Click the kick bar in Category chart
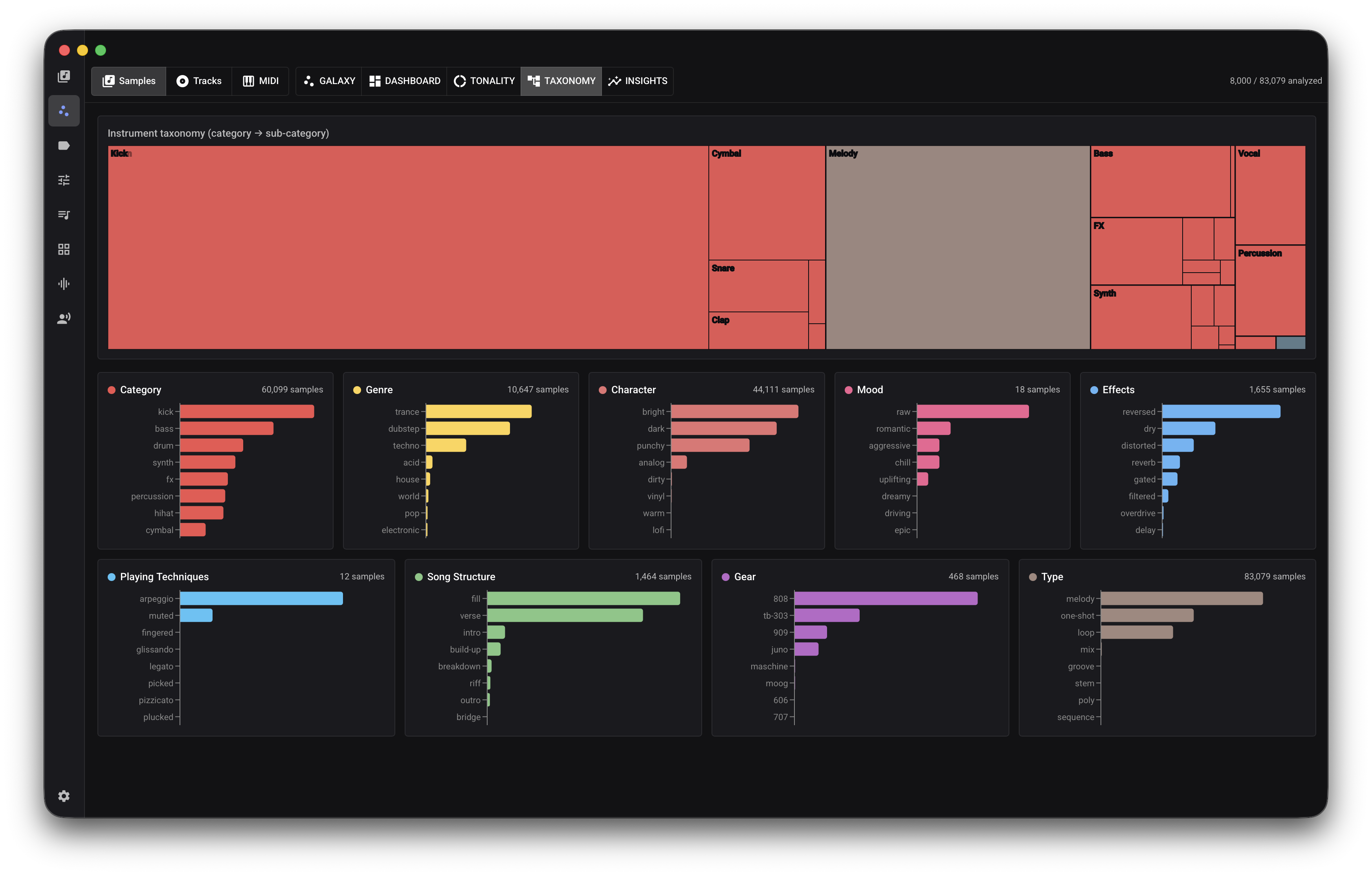 pos(247,411)
